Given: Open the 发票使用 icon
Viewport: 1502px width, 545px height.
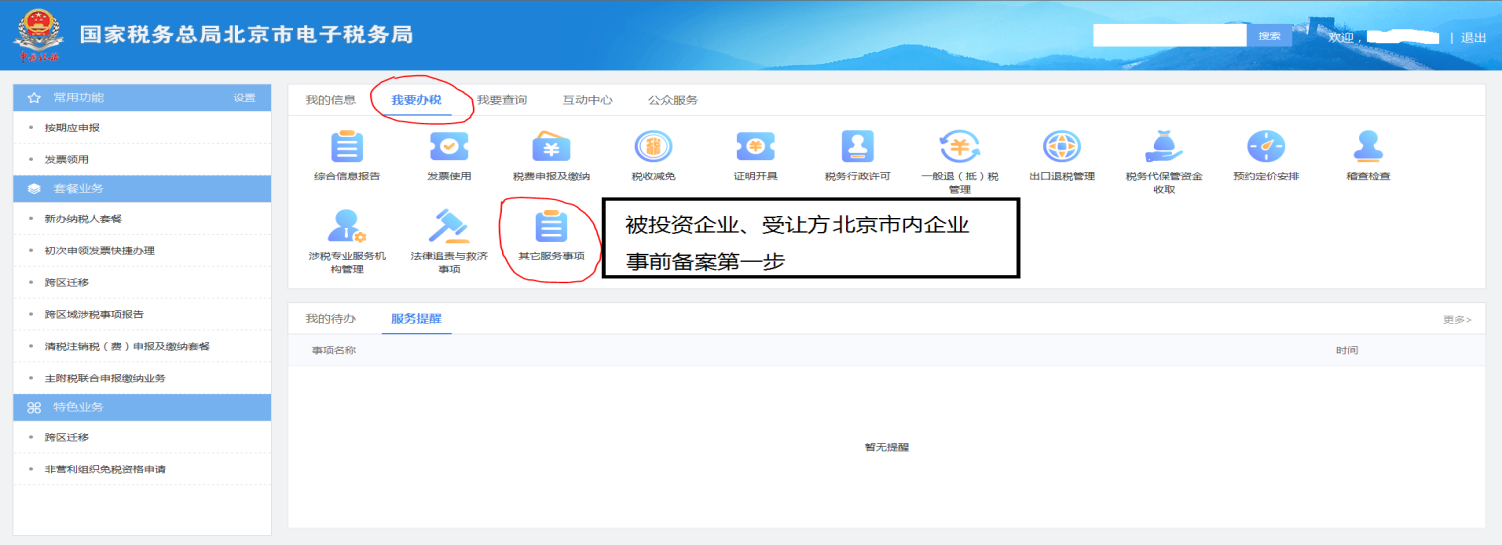Looking at the screenshot, I should (449, 147).
